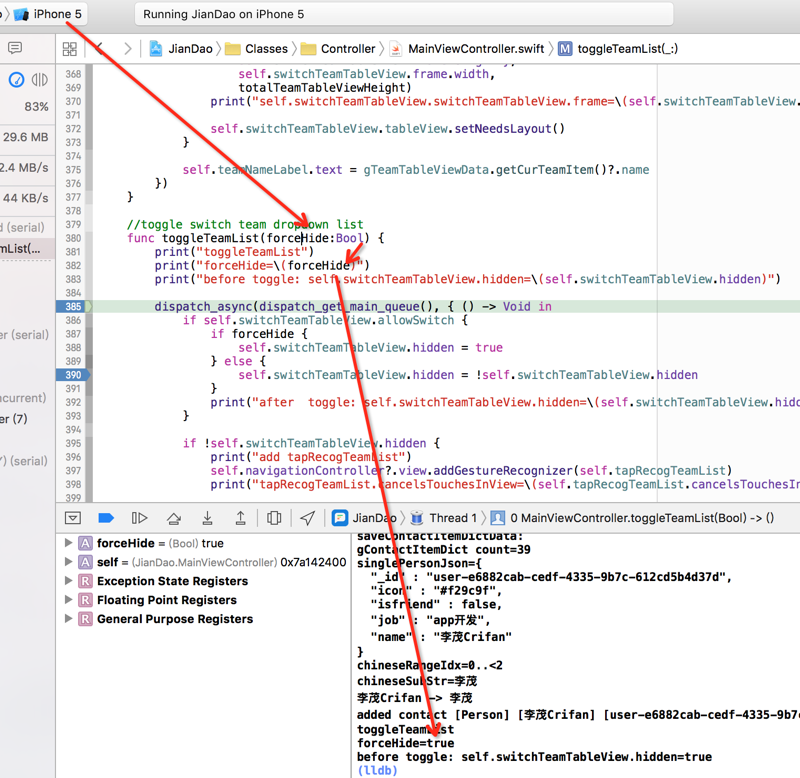Image resolution: width=800 pixels, height=778 pixels.
Task: Expand the self variable
Action: pyautogui.click(x=68, y=562)
